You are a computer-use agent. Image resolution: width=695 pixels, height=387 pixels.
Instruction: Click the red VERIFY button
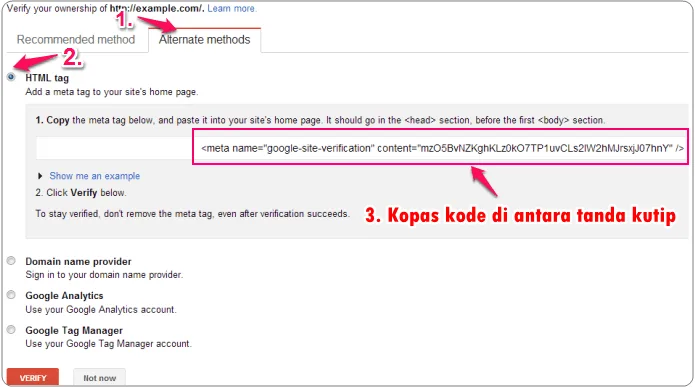33,378
